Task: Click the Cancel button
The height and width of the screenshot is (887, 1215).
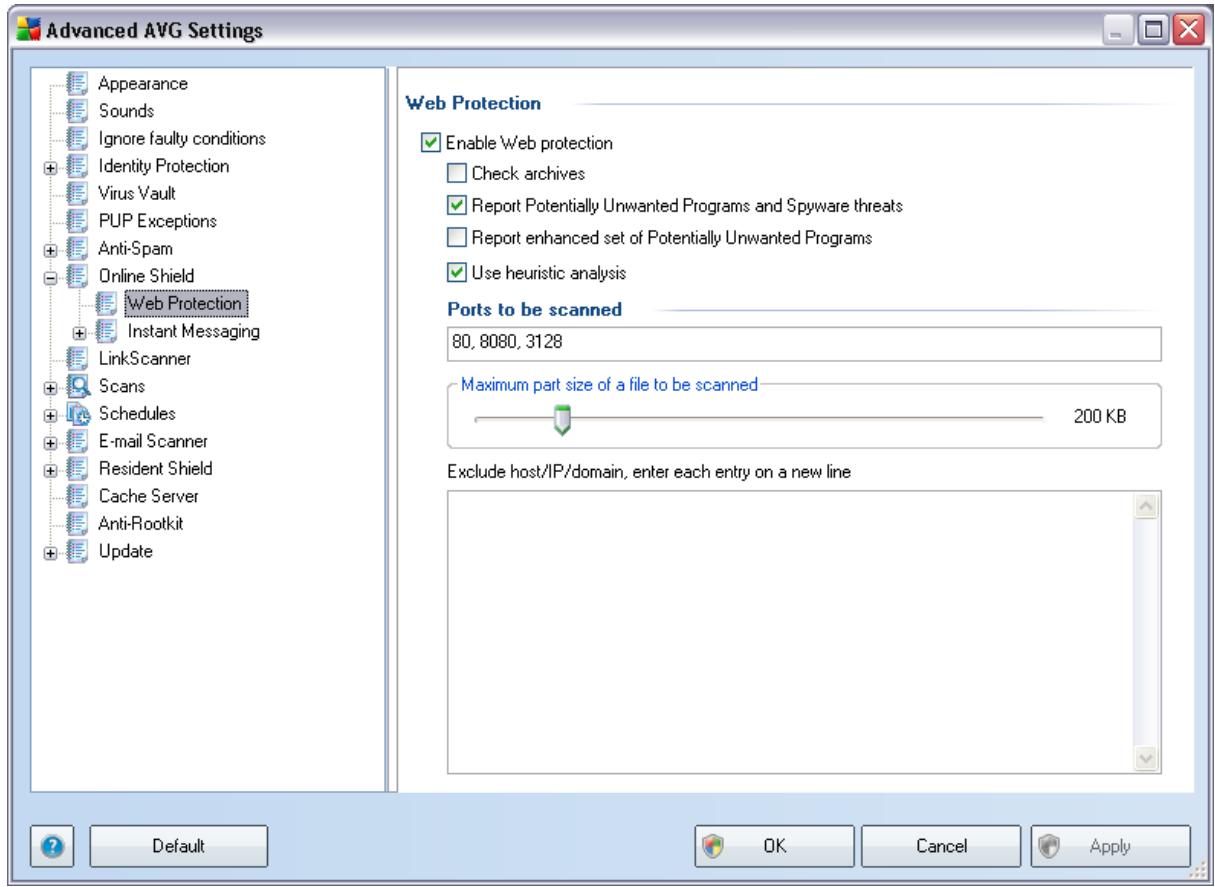Action: coord(940,845)
